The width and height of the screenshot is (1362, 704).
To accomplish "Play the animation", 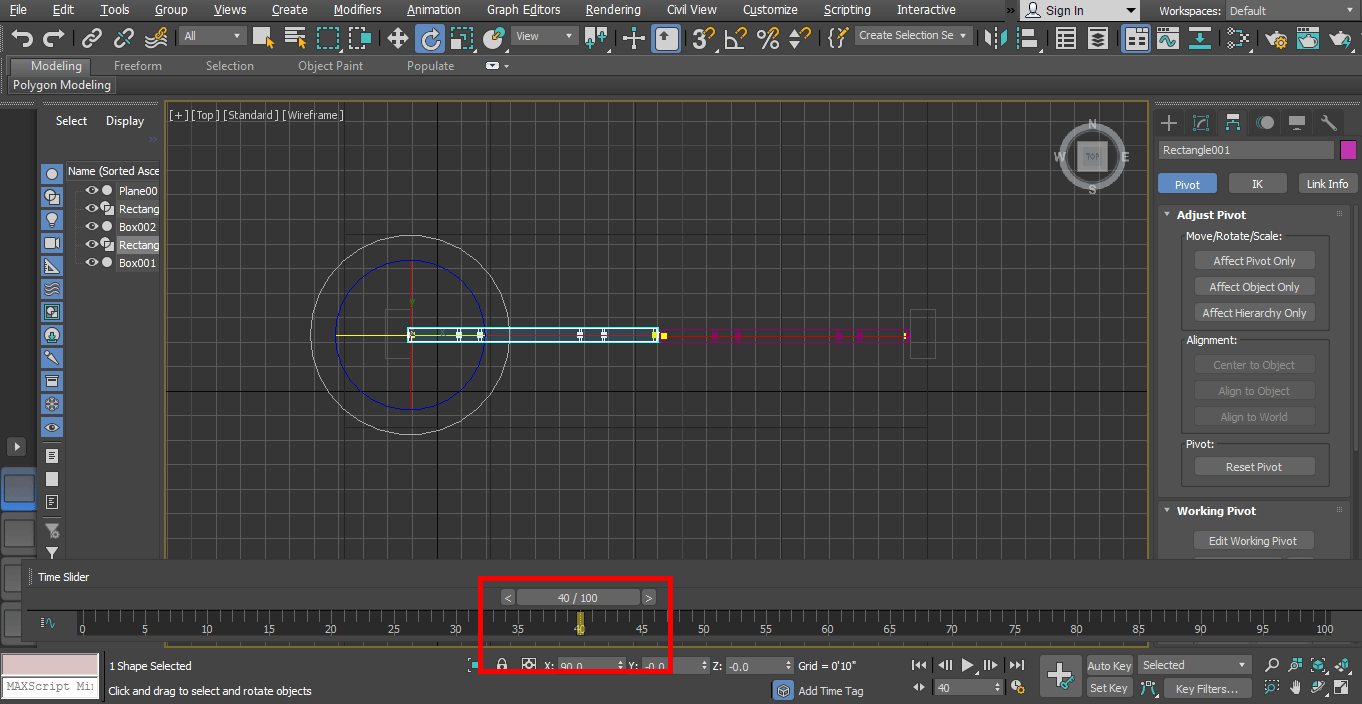I will click(967, 665).
